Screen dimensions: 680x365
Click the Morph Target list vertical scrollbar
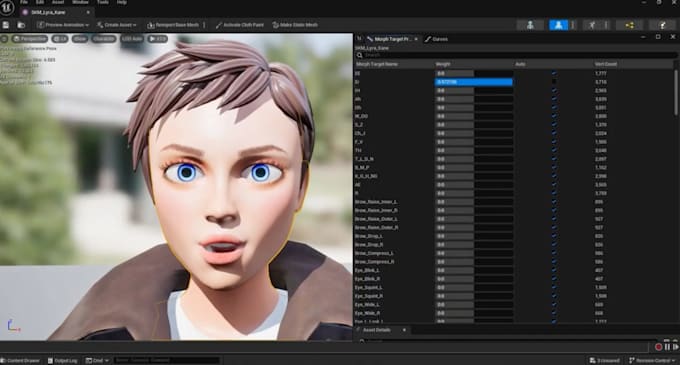click(676, 93)
